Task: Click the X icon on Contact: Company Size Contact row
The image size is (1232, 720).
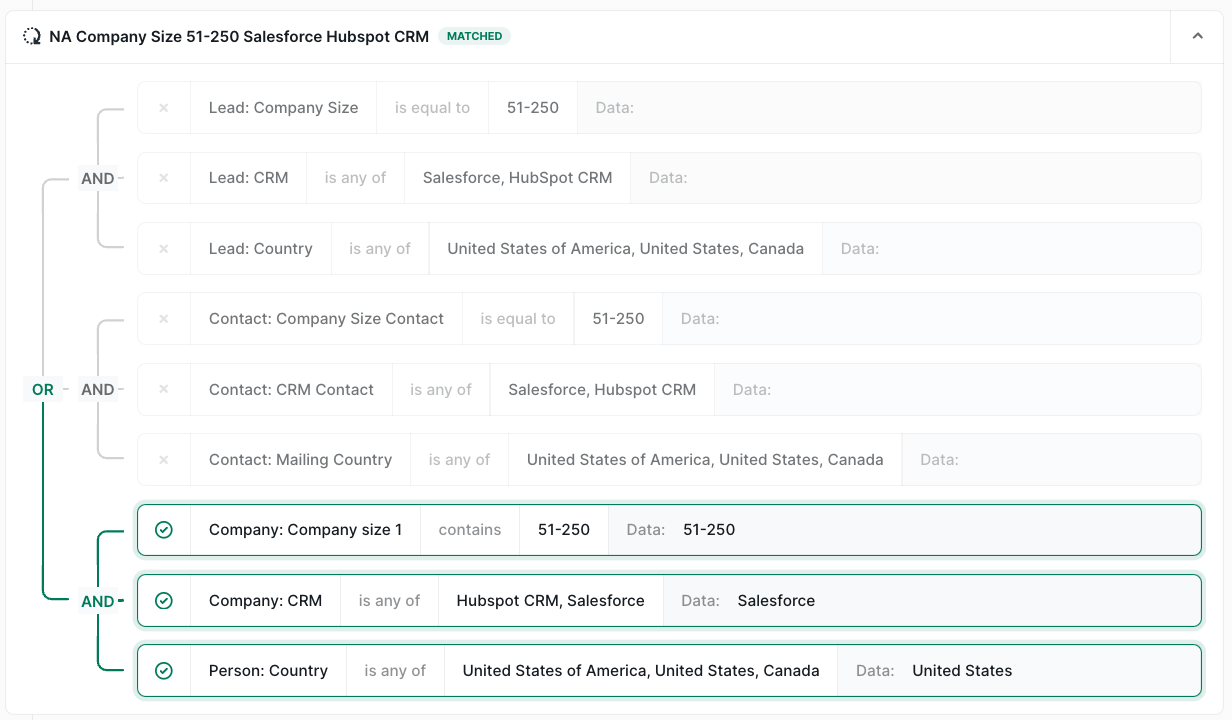Action: [x=164, y=319]
